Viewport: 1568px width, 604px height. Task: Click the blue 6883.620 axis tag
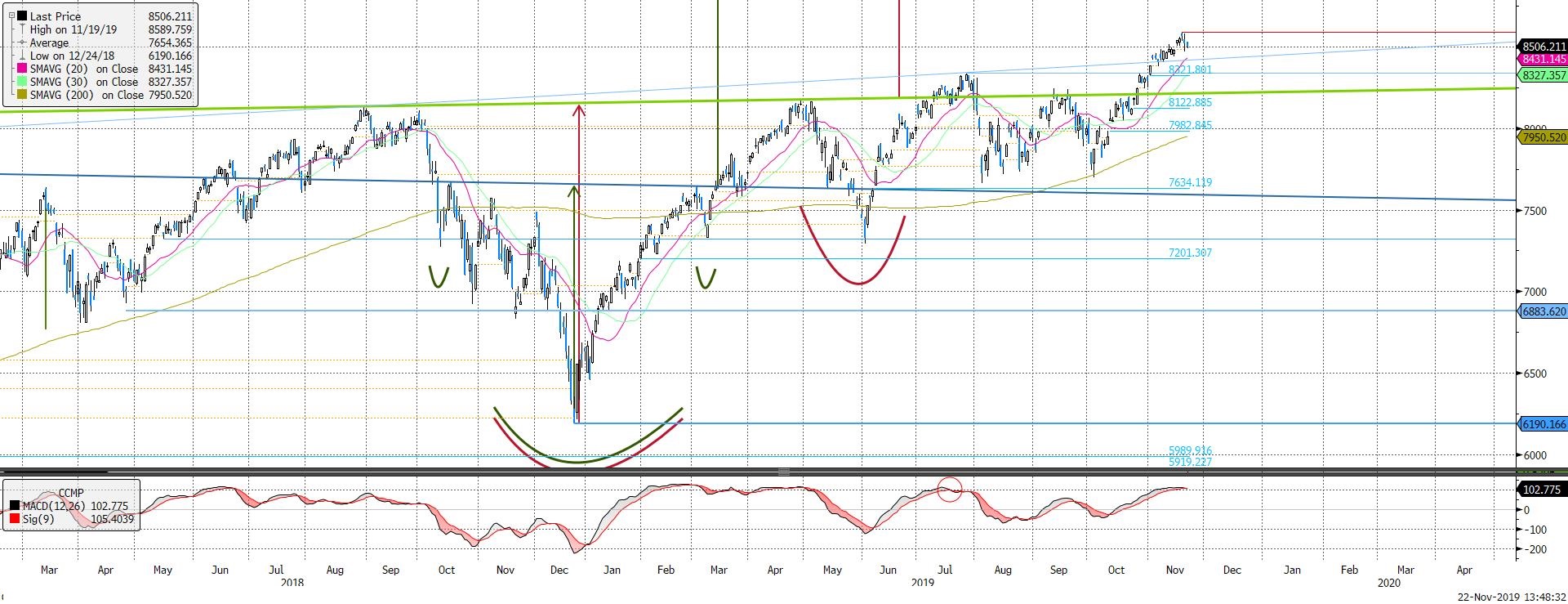click(1542, 311)
